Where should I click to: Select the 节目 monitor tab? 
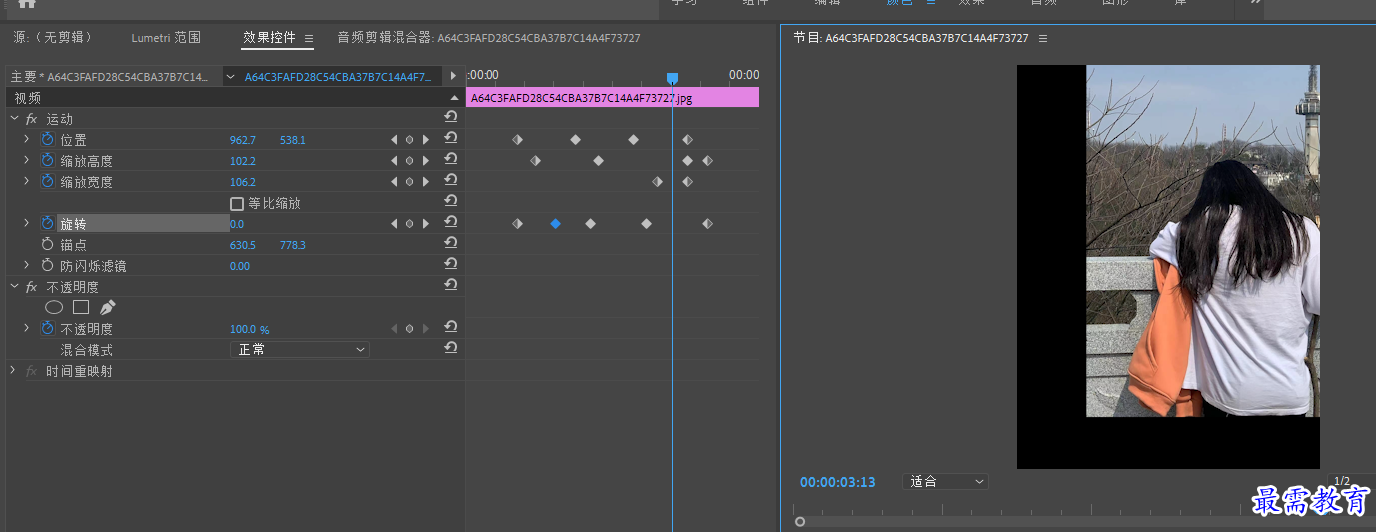(911, 38)
